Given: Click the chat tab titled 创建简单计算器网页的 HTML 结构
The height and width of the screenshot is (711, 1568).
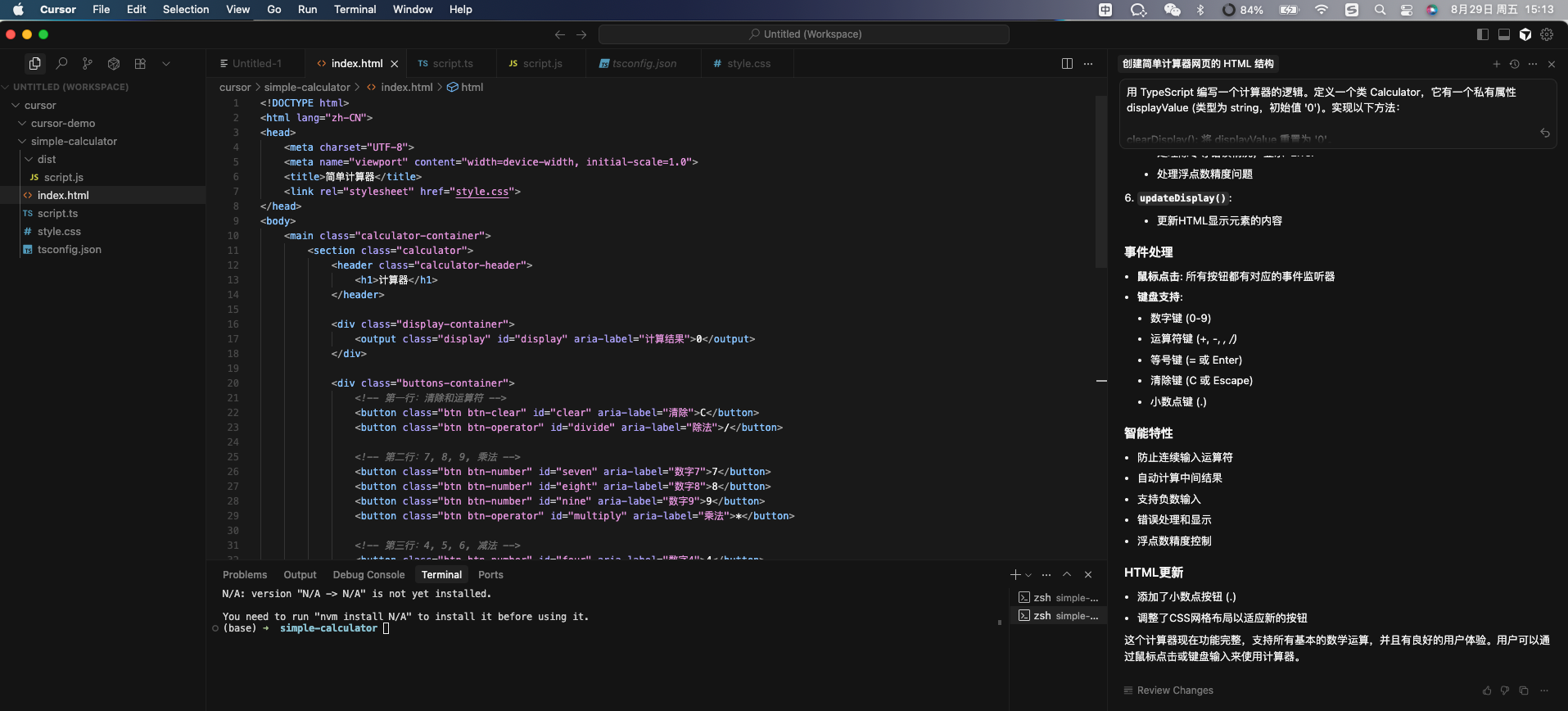Looking at the screenshot, I should 1198,63.
